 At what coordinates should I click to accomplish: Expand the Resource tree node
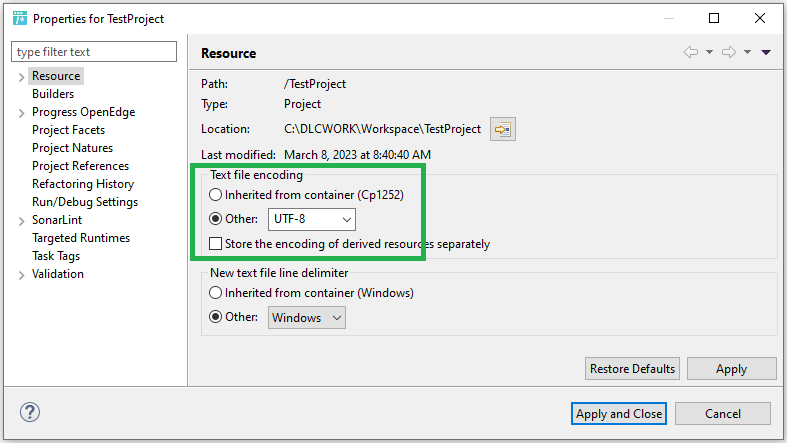21,77
